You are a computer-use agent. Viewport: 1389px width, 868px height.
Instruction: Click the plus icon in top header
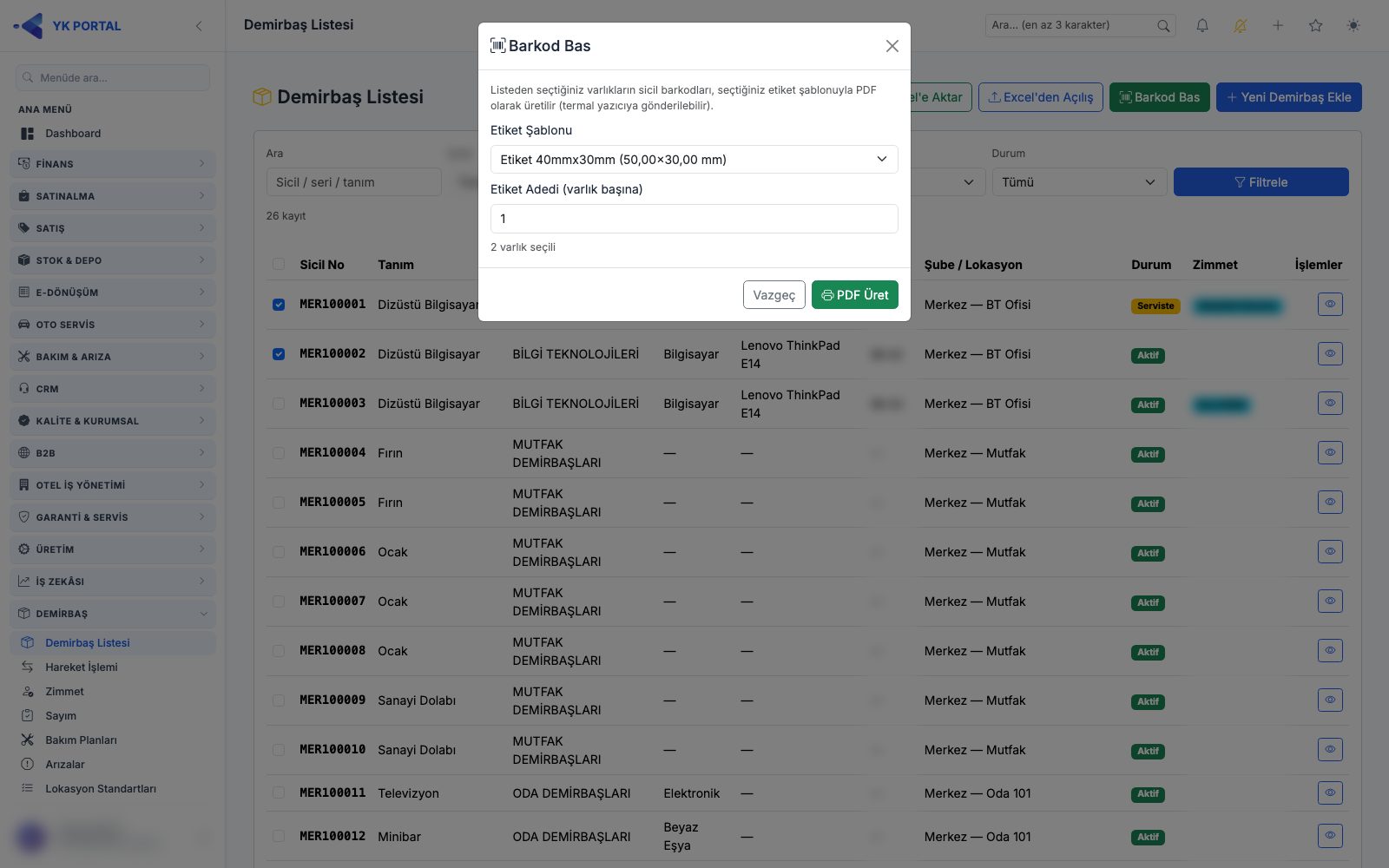pos(1278,25)
